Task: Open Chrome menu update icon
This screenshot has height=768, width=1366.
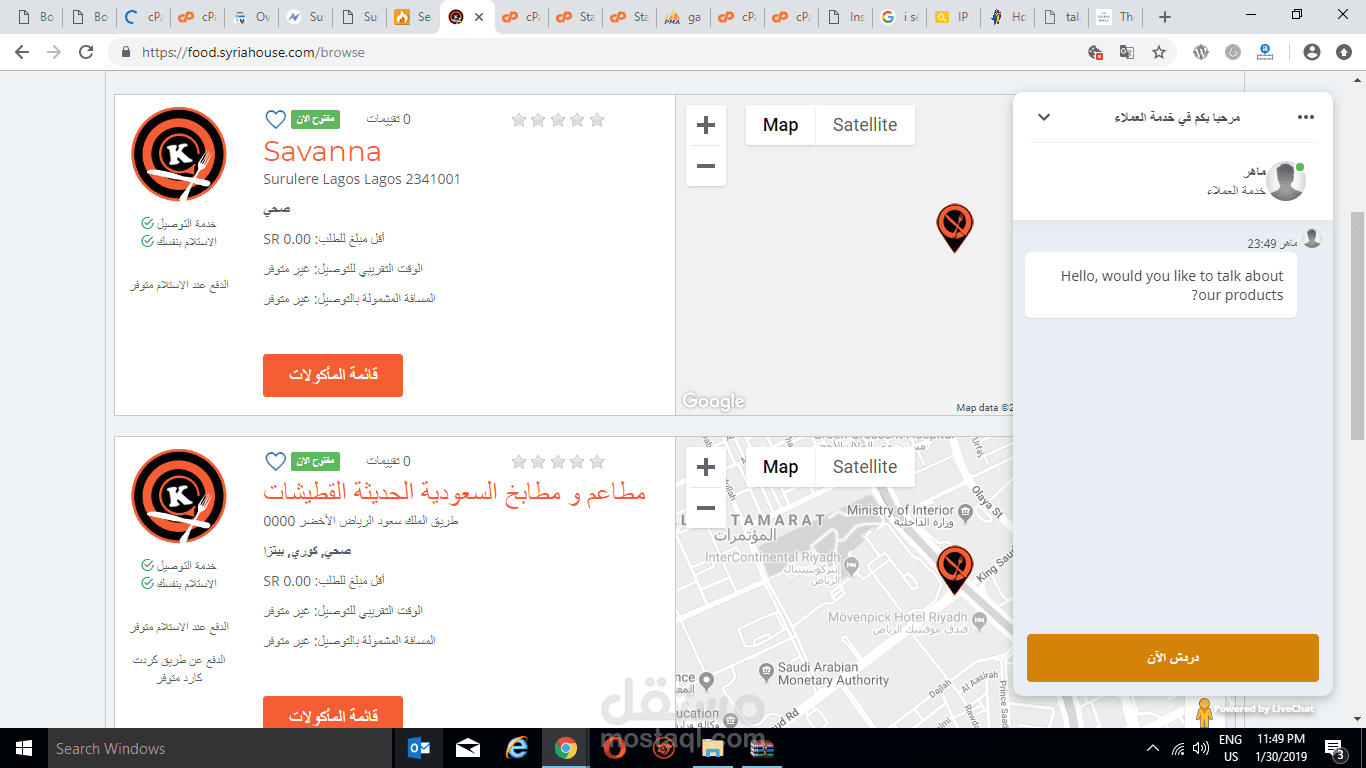Action: coord(1343,52)
